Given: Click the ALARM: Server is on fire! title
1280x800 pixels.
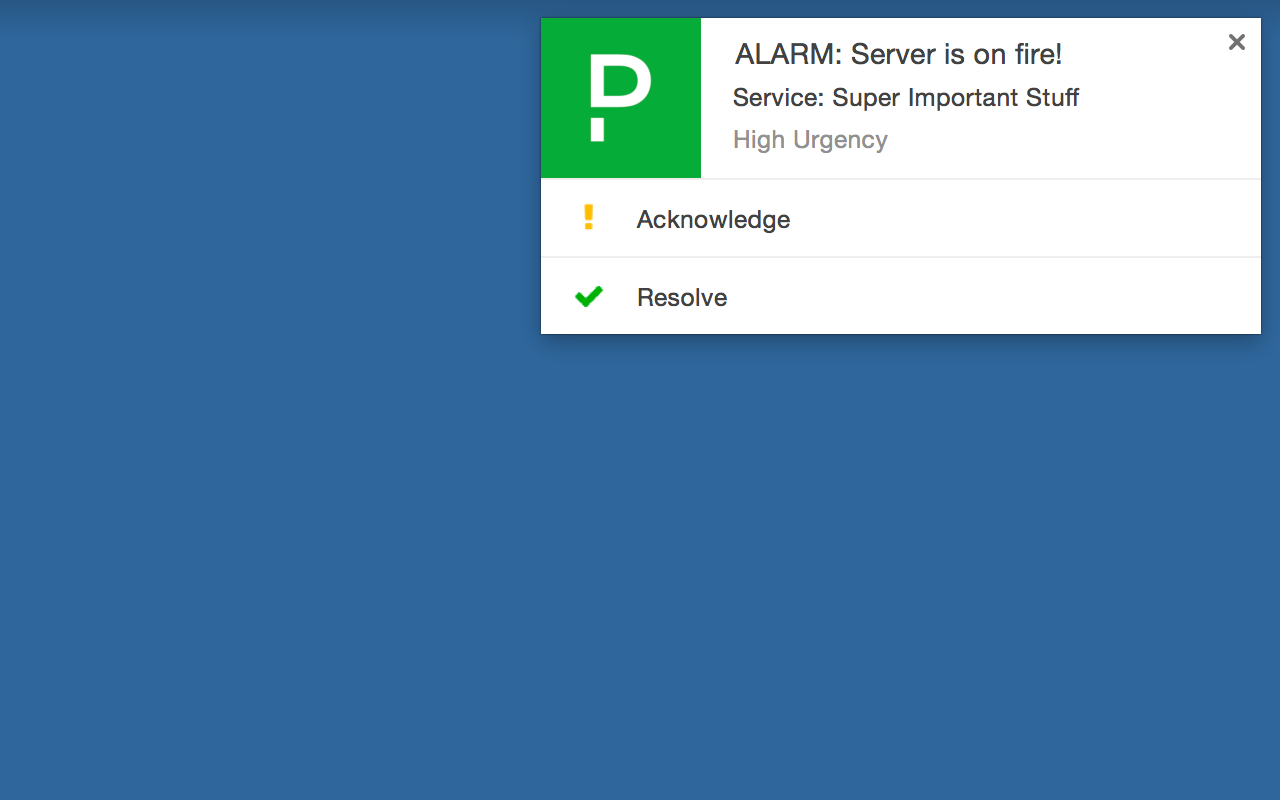Looking at the screenshot, I should click(898, 54).
